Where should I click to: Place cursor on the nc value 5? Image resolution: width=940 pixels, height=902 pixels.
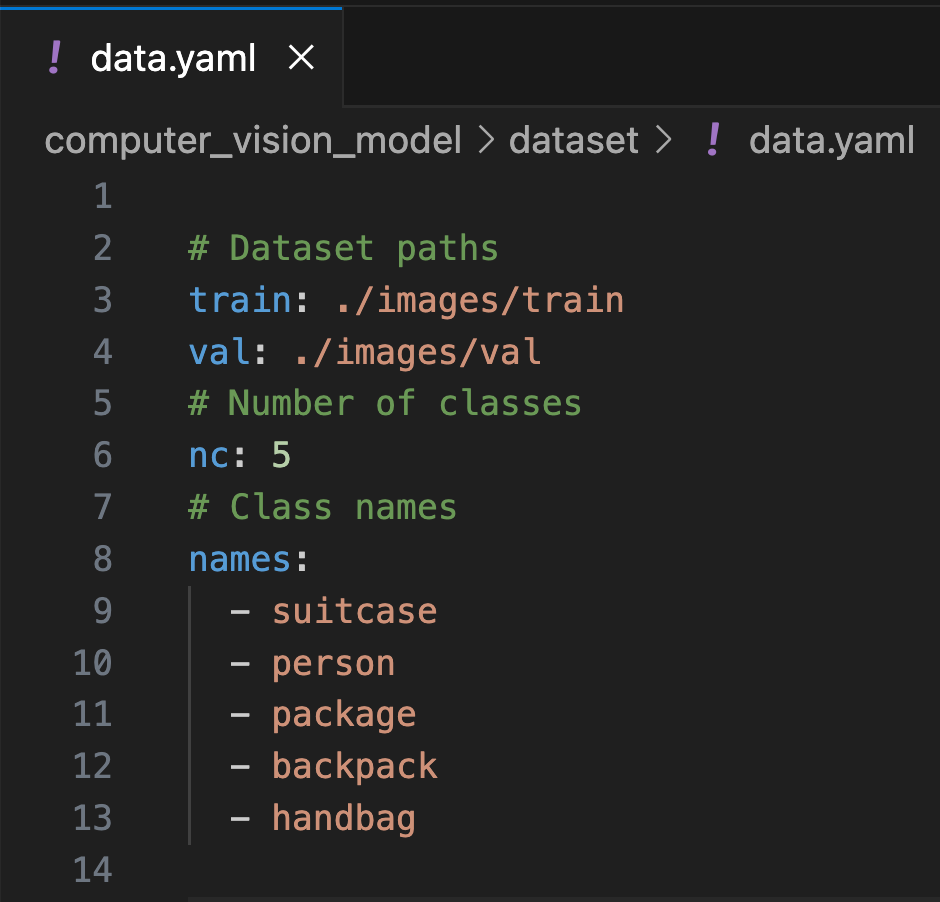pyautogui.click(x=281, y=456)
